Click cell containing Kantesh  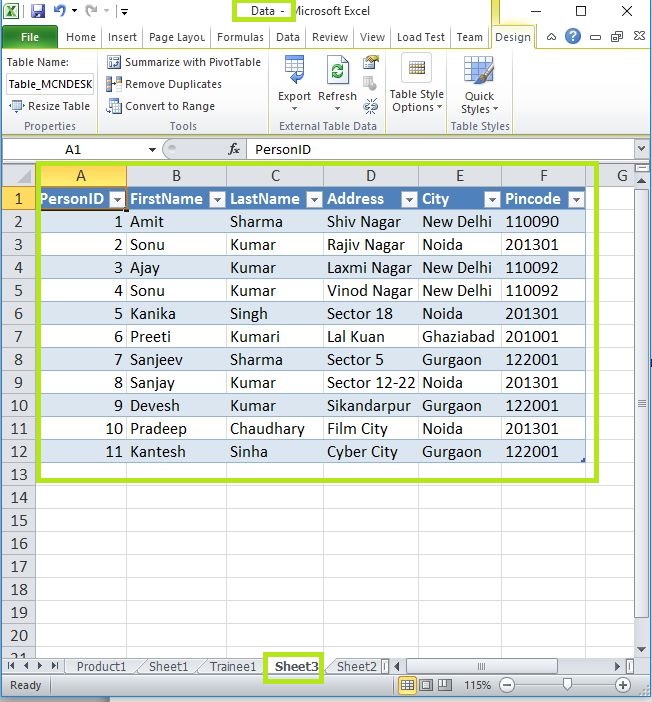[176, 452]
